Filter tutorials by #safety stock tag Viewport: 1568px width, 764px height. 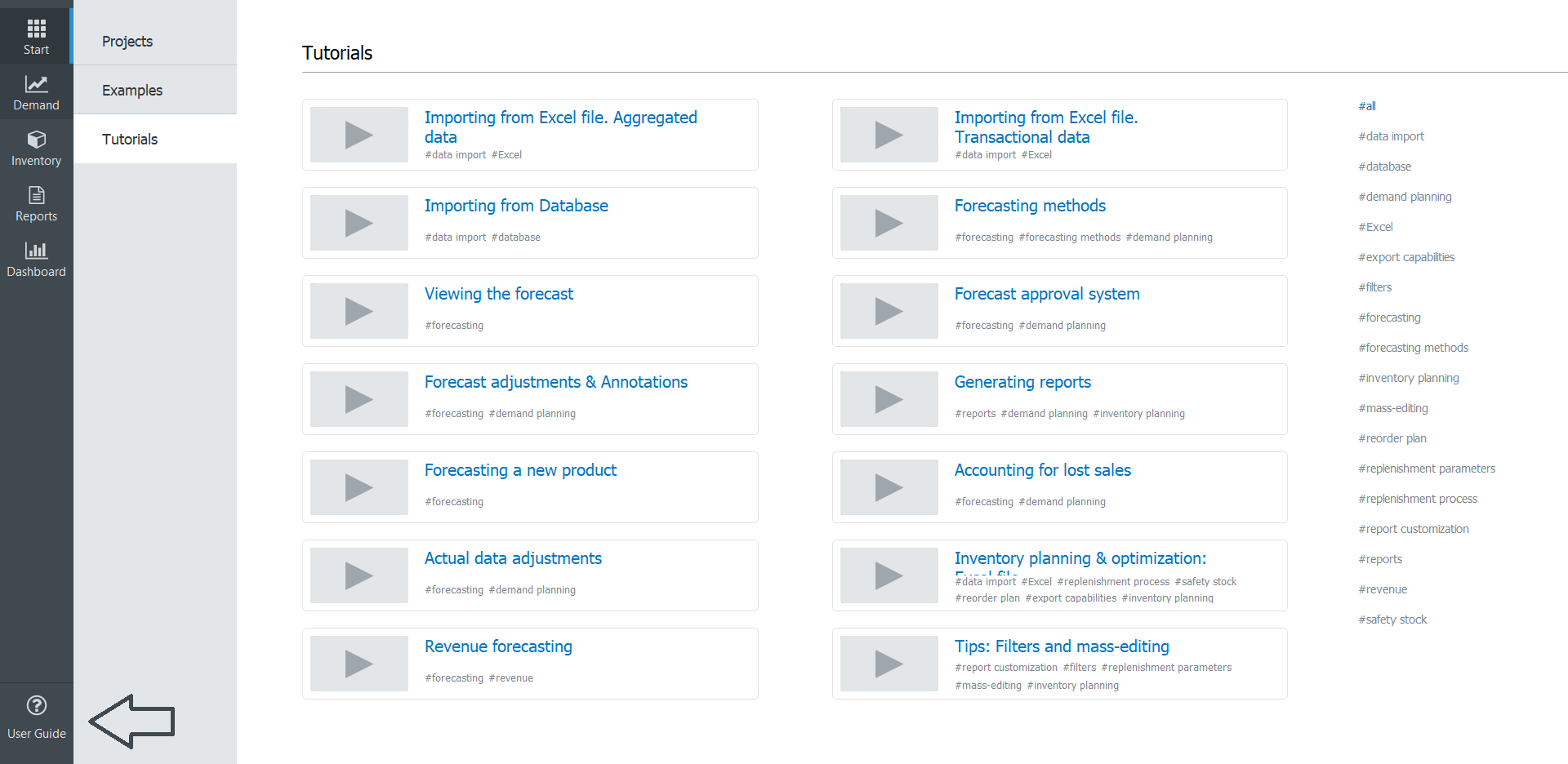(x=1392, y=620)
